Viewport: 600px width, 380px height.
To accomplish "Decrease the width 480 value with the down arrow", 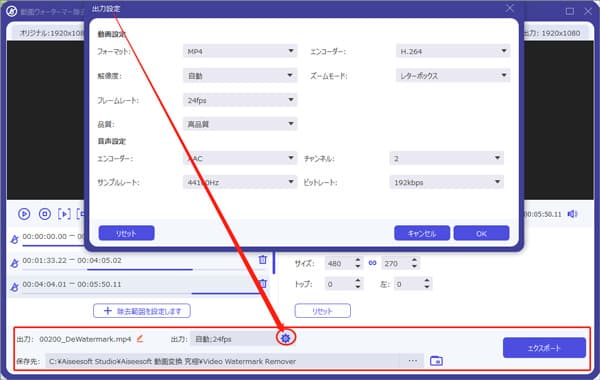I will (x=358, y=266).
